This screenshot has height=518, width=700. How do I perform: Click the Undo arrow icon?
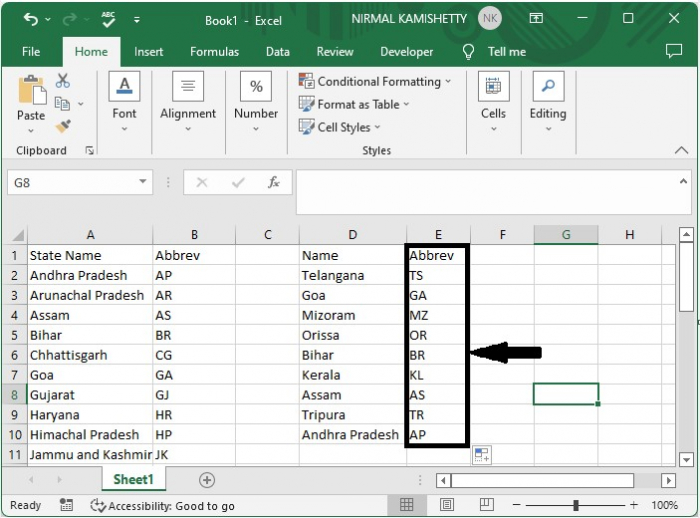tap(31, 19)
